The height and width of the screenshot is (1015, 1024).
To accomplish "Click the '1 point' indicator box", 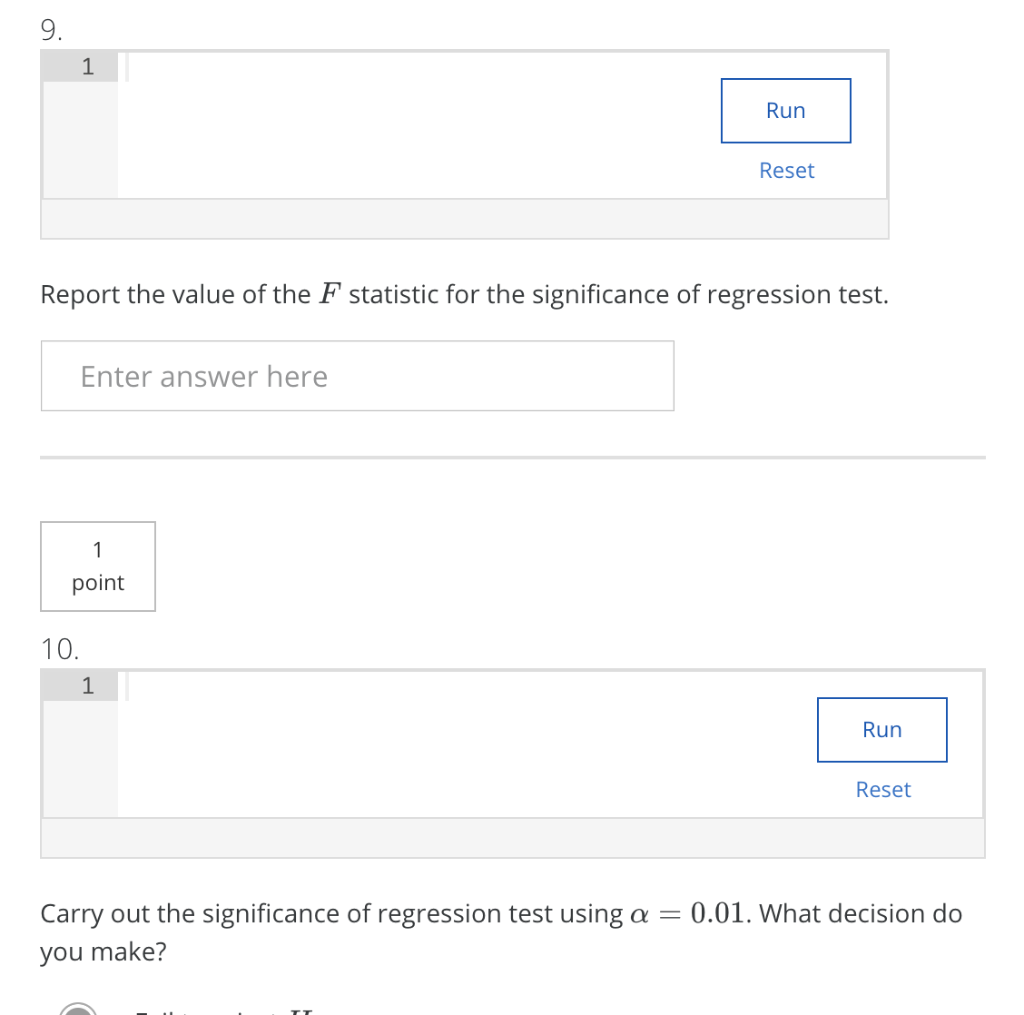I will (x=97, y=566).
